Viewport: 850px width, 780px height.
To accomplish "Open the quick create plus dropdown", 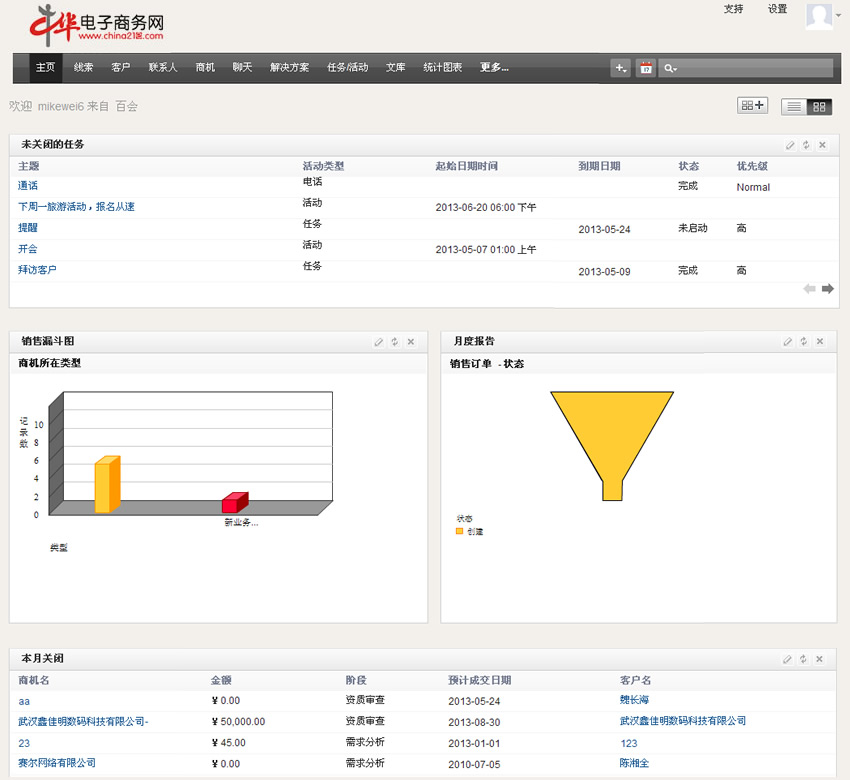I will (621, 68).
